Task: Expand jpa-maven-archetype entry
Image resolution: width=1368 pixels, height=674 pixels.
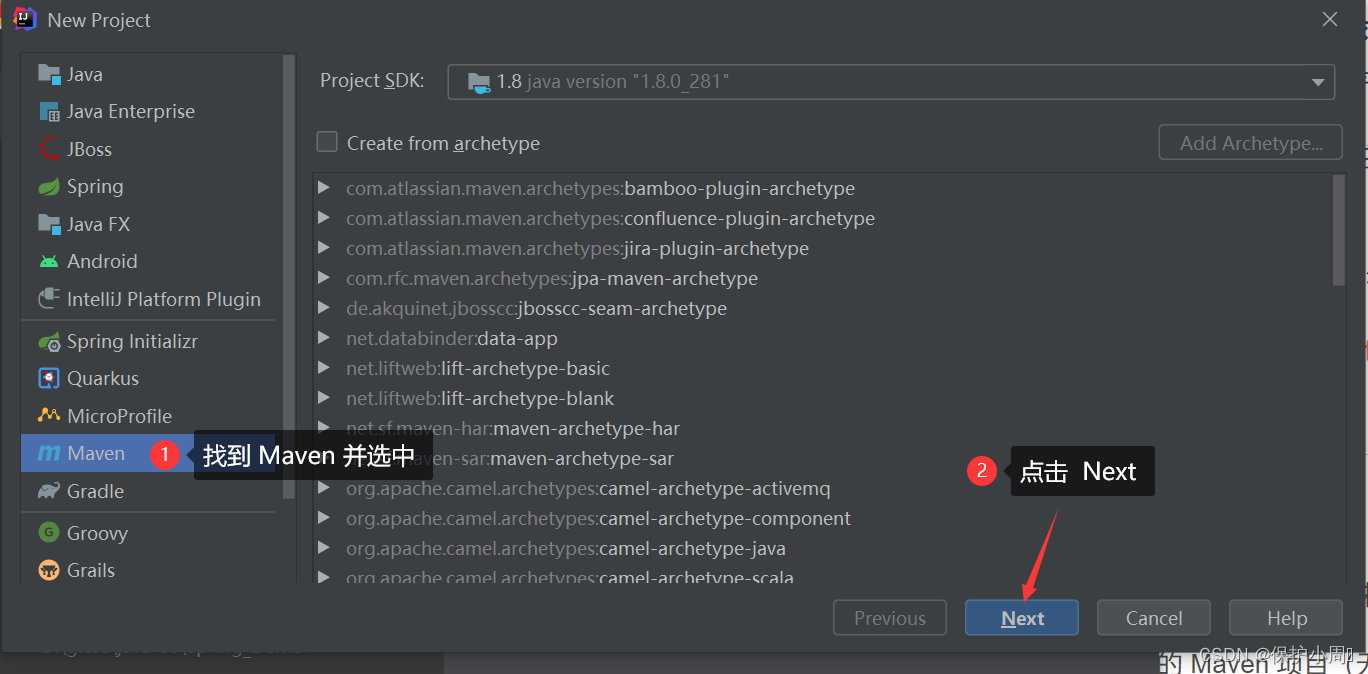Action: tap(323, 278)
